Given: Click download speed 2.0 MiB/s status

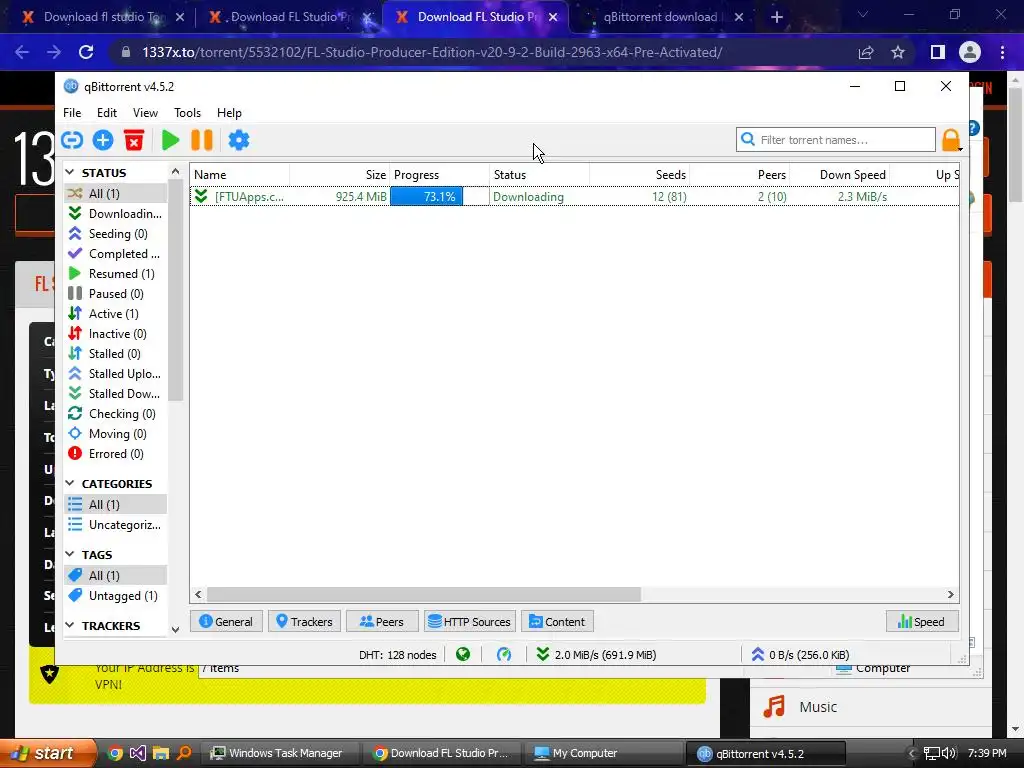Looking at the screenshot, I should (596, 654).
